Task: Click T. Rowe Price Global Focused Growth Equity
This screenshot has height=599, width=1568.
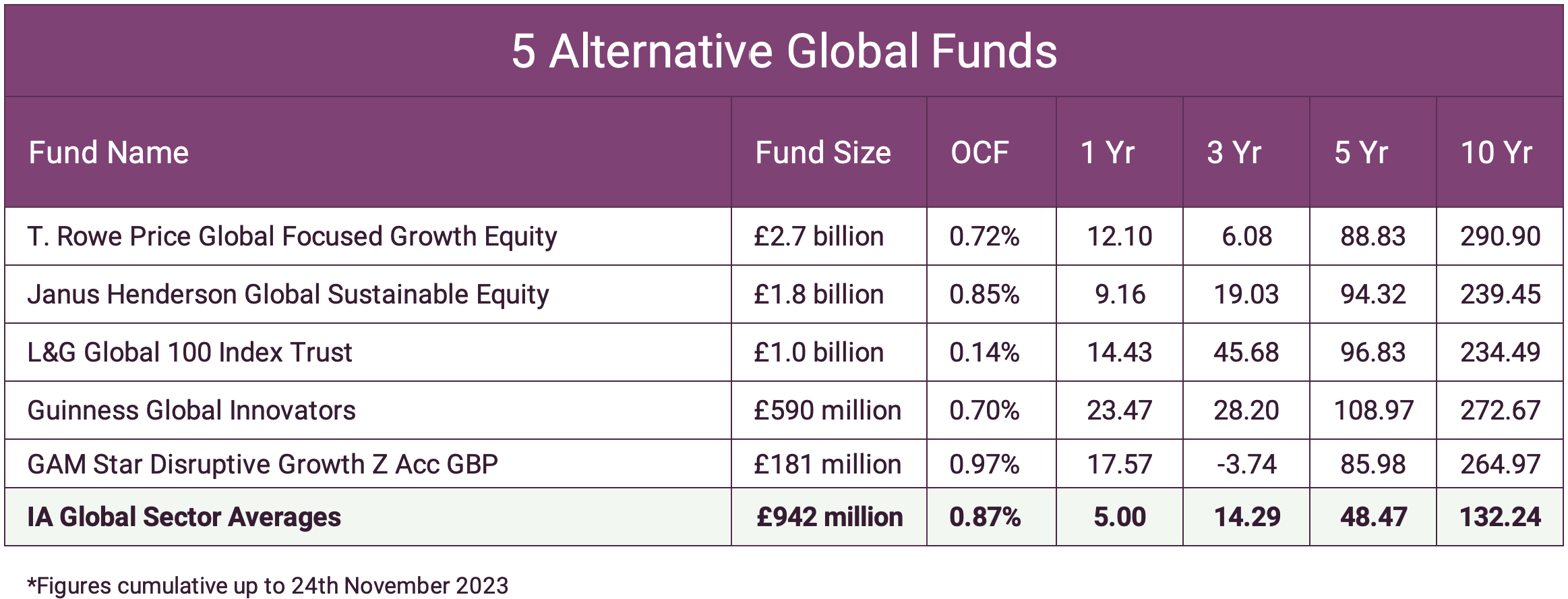Action: [292, 237]
